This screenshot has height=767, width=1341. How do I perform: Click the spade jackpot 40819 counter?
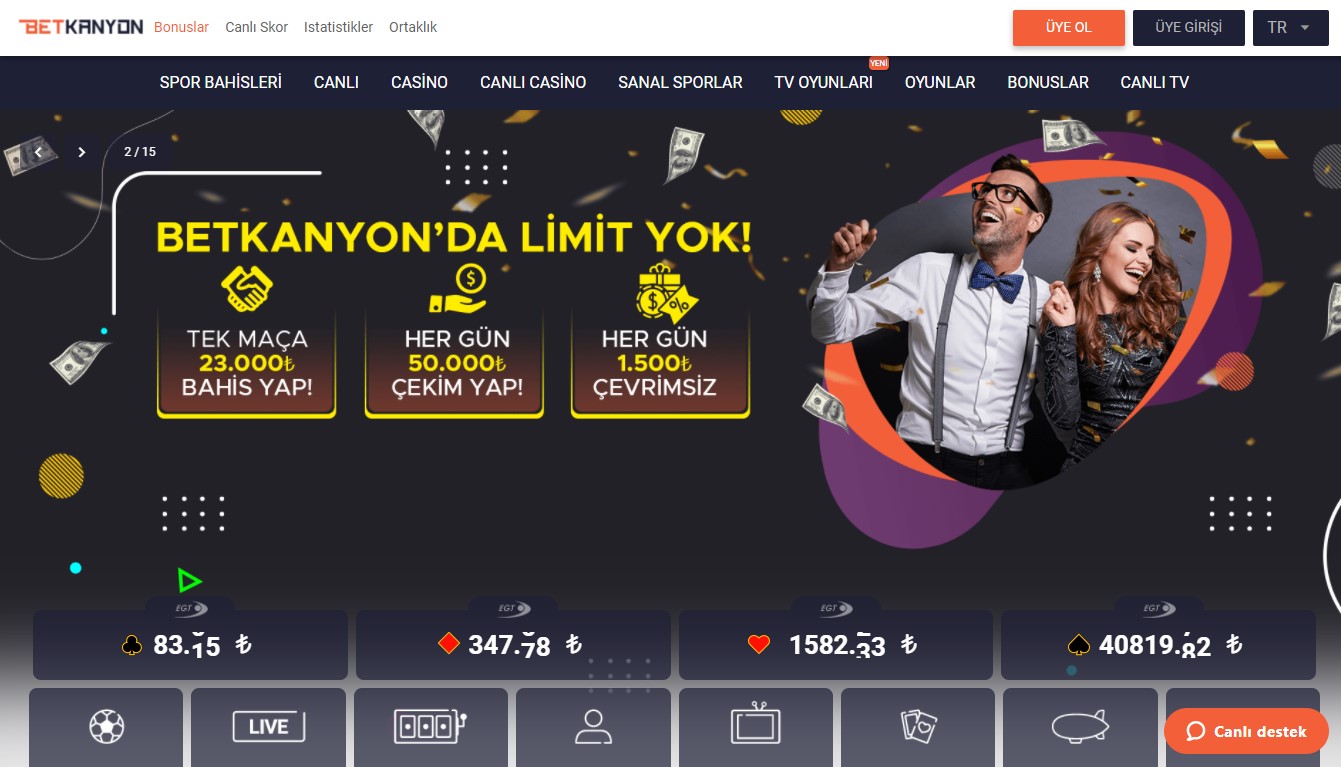1158,645
